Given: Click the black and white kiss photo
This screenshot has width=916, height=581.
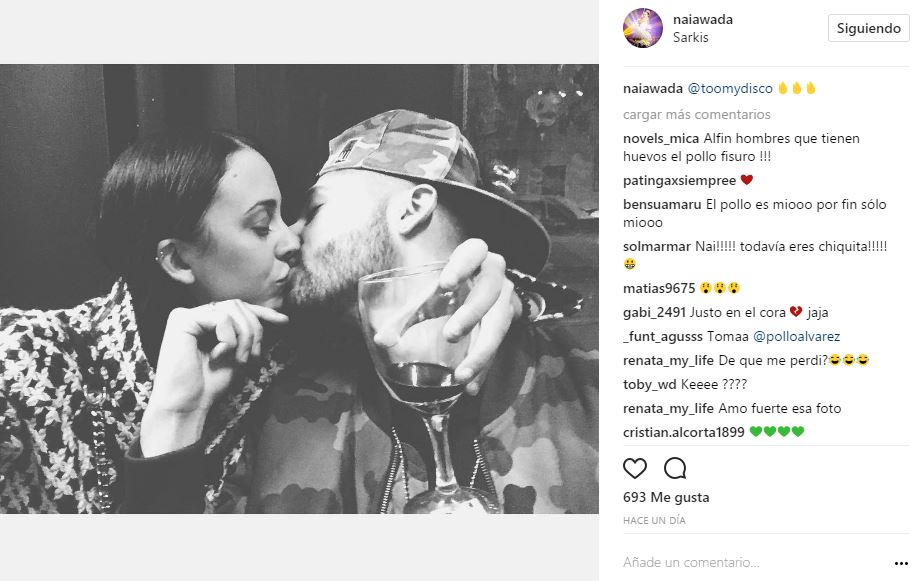Looking at the screenshot, I should [300, 290].
